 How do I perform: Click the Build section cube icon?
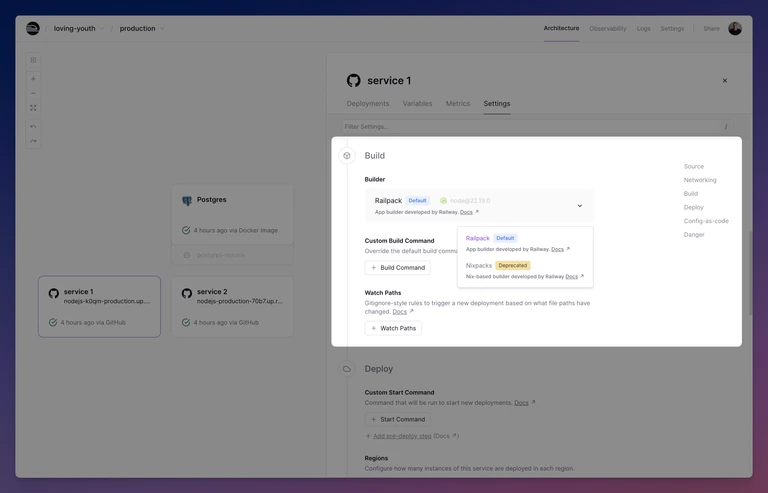pos(347,156)
